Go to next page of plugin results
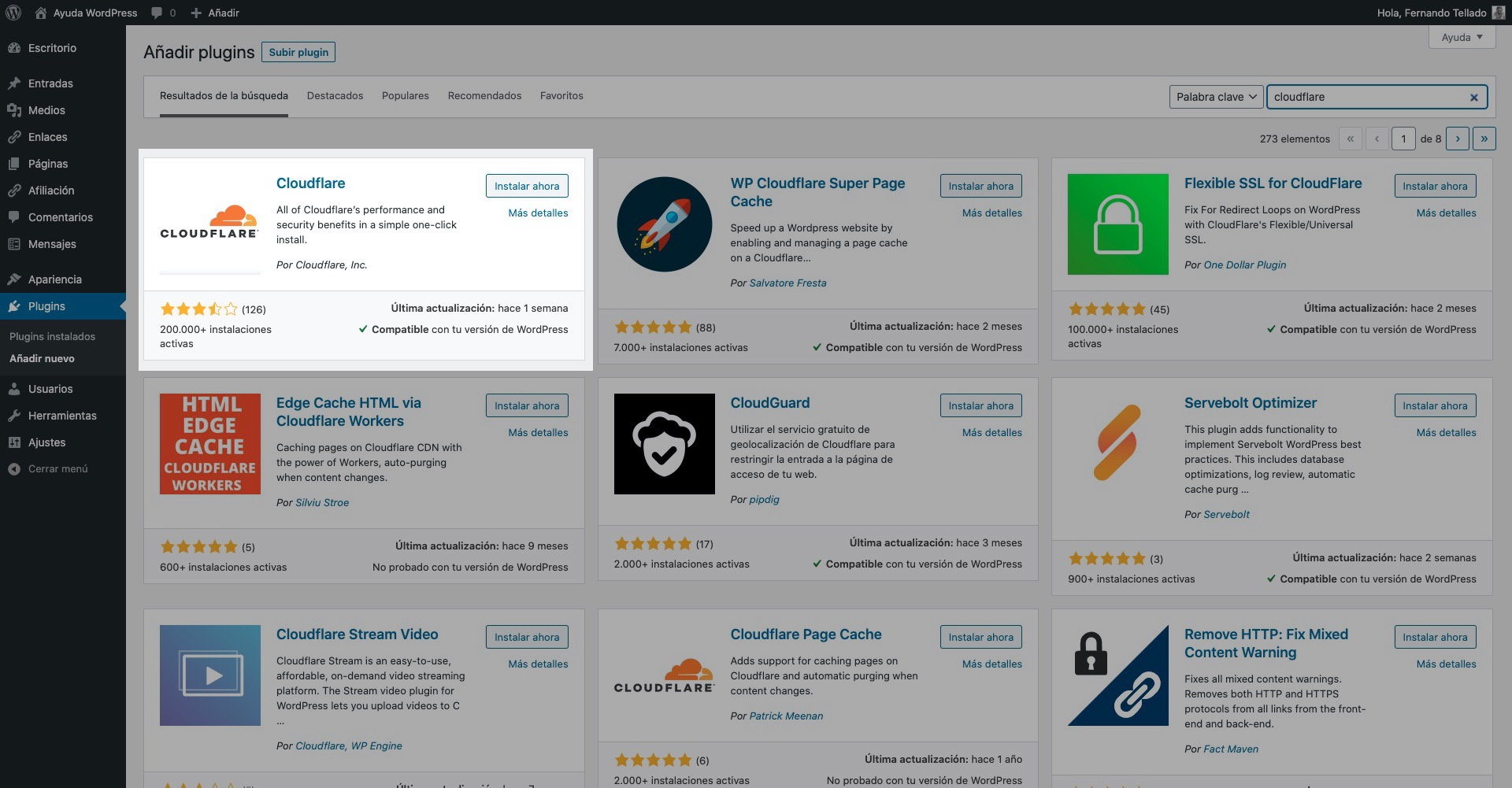Screen dimensions: 1512x788 [x=1457, y=139]
